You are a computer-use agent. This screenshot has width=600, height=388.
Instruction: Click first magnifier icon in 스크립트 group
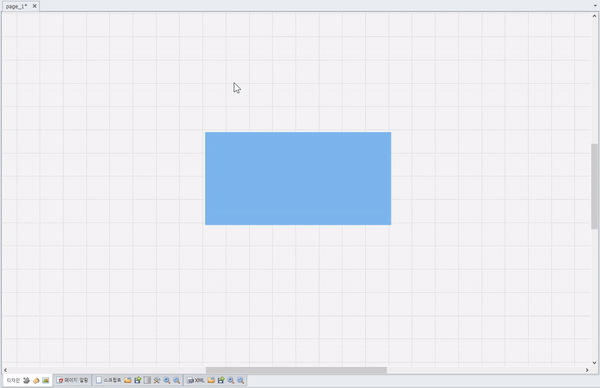(x=167, y=380)
